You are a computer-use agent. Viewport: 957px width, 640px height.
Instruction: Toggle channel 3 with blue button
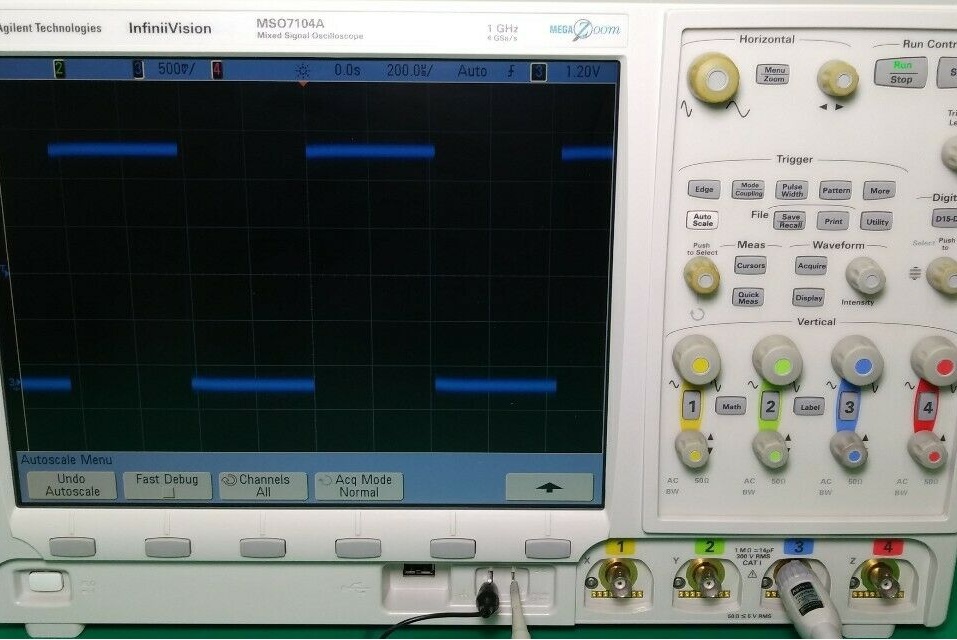click(x=849, y=406)
